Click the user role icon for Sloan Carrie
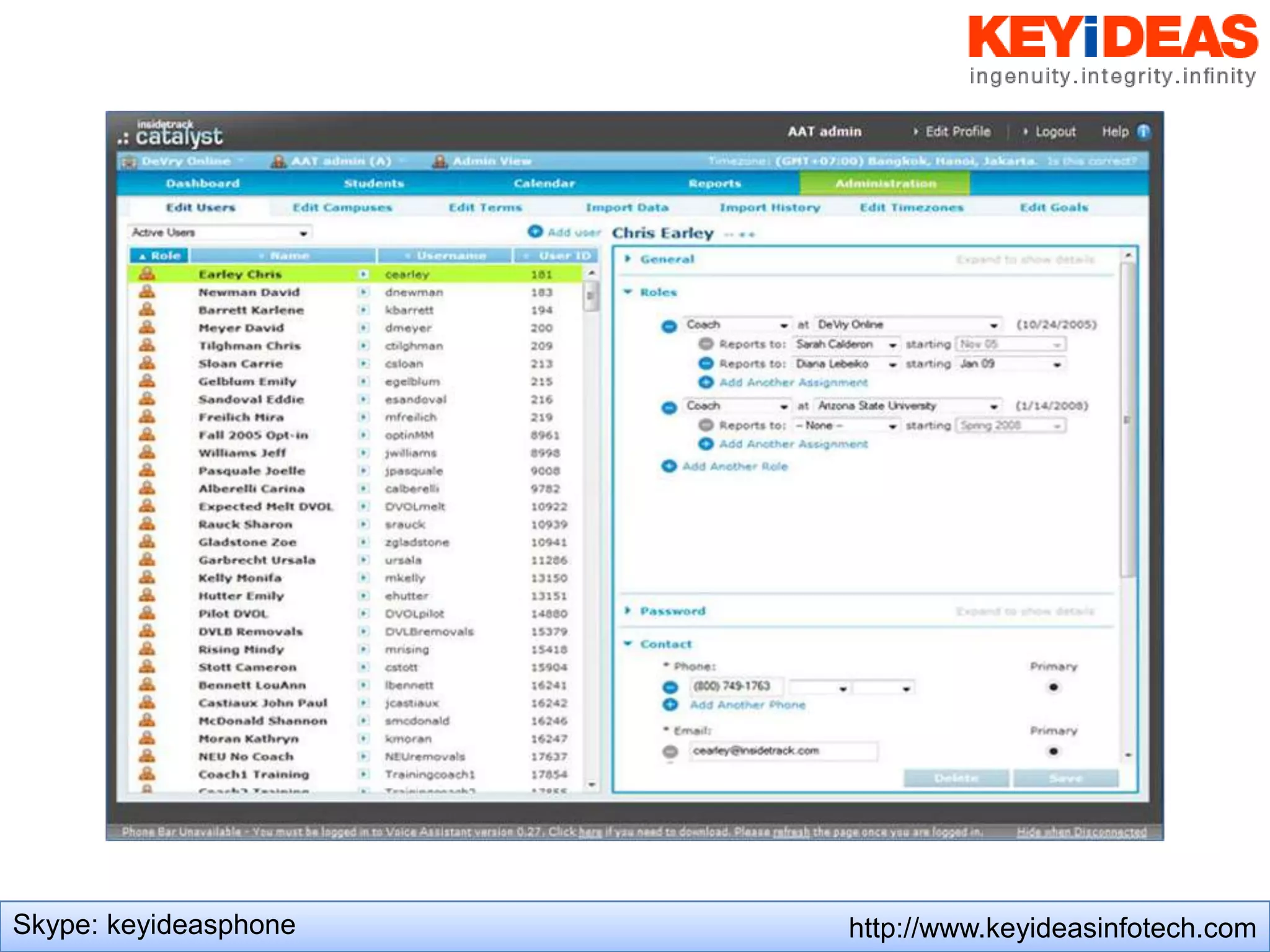1270x952 pixels. (147, 363)
